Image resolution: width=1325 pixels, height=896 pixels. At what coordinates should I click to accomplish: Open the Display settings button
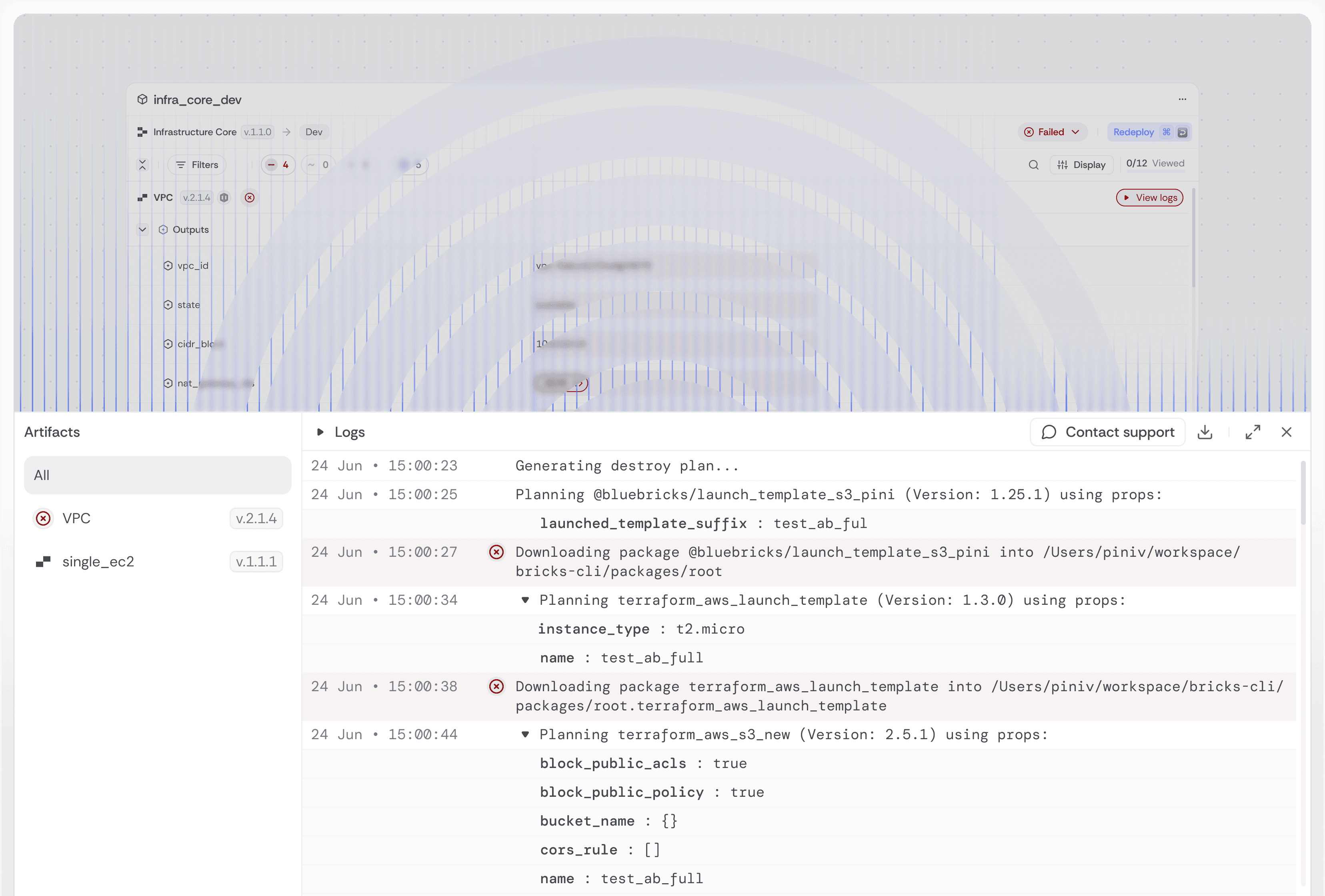[1081, 165]
